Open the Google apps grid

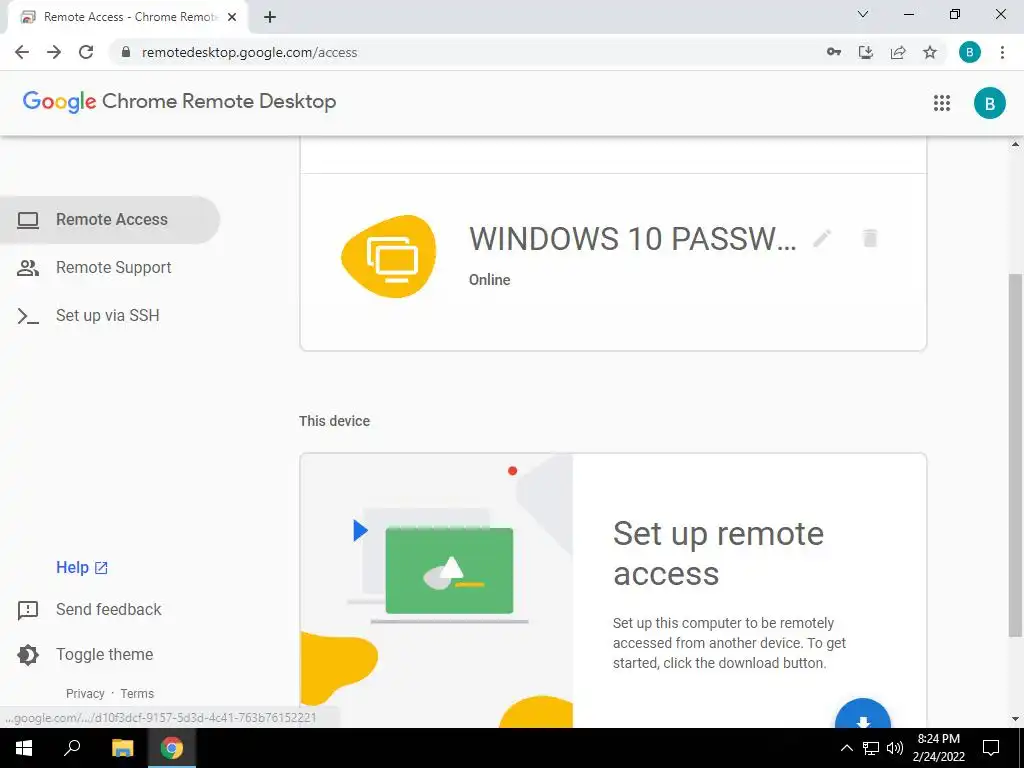pos(942,103)
